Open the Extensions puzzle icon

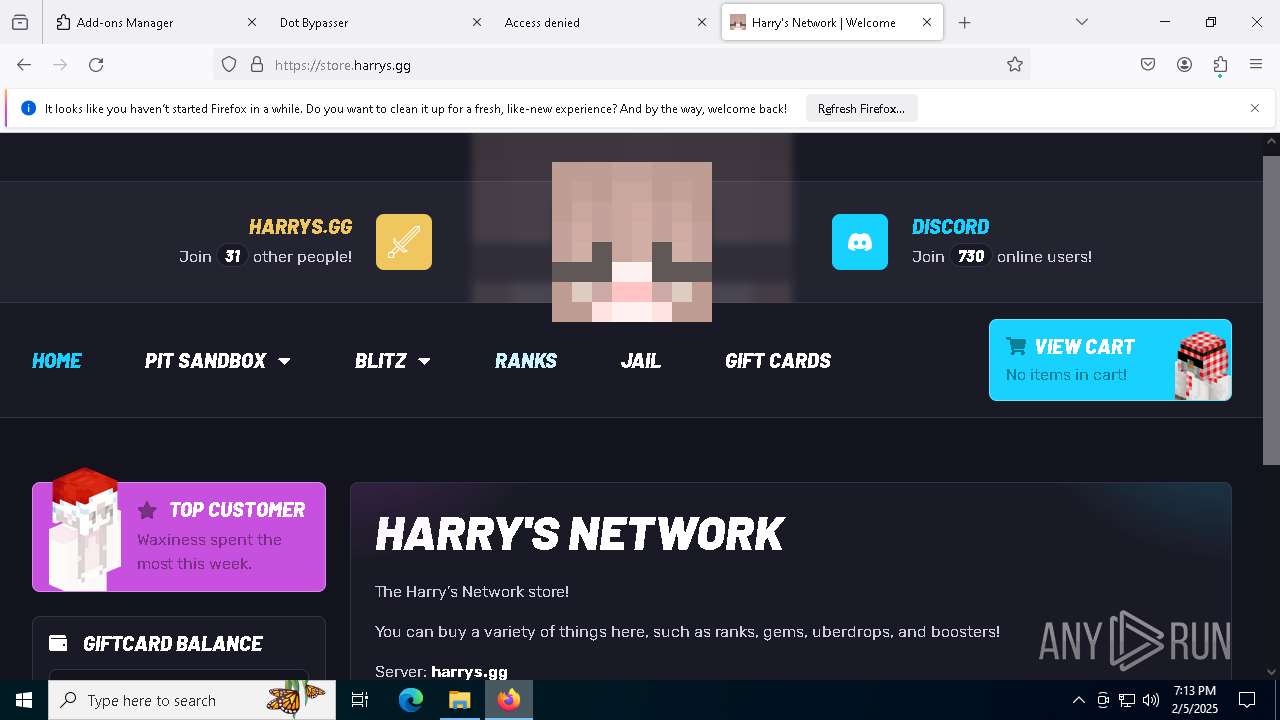click(x=1220, y=65)
